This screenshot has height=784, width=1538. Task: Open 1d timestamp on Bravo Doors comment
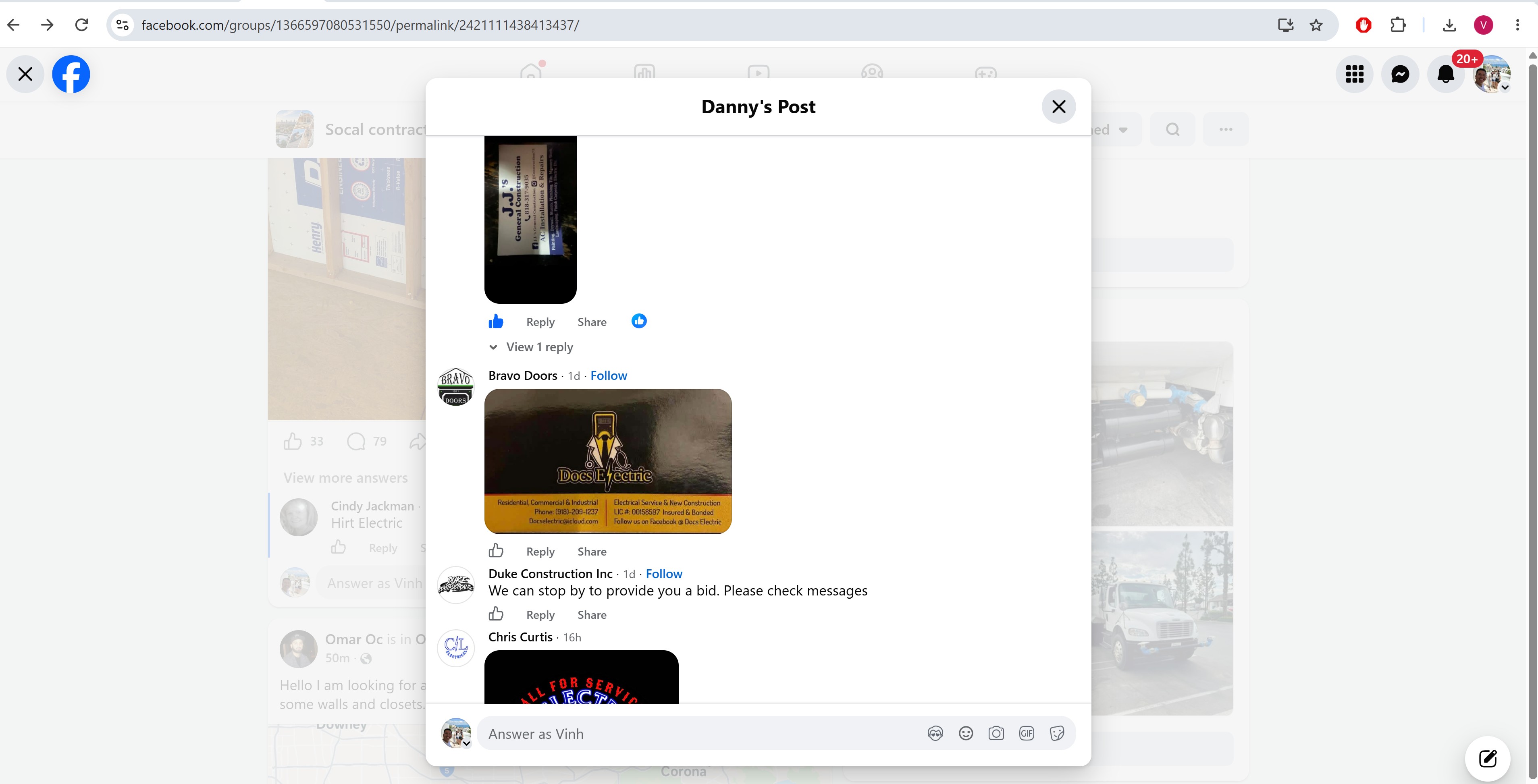[x=574, y=376]
